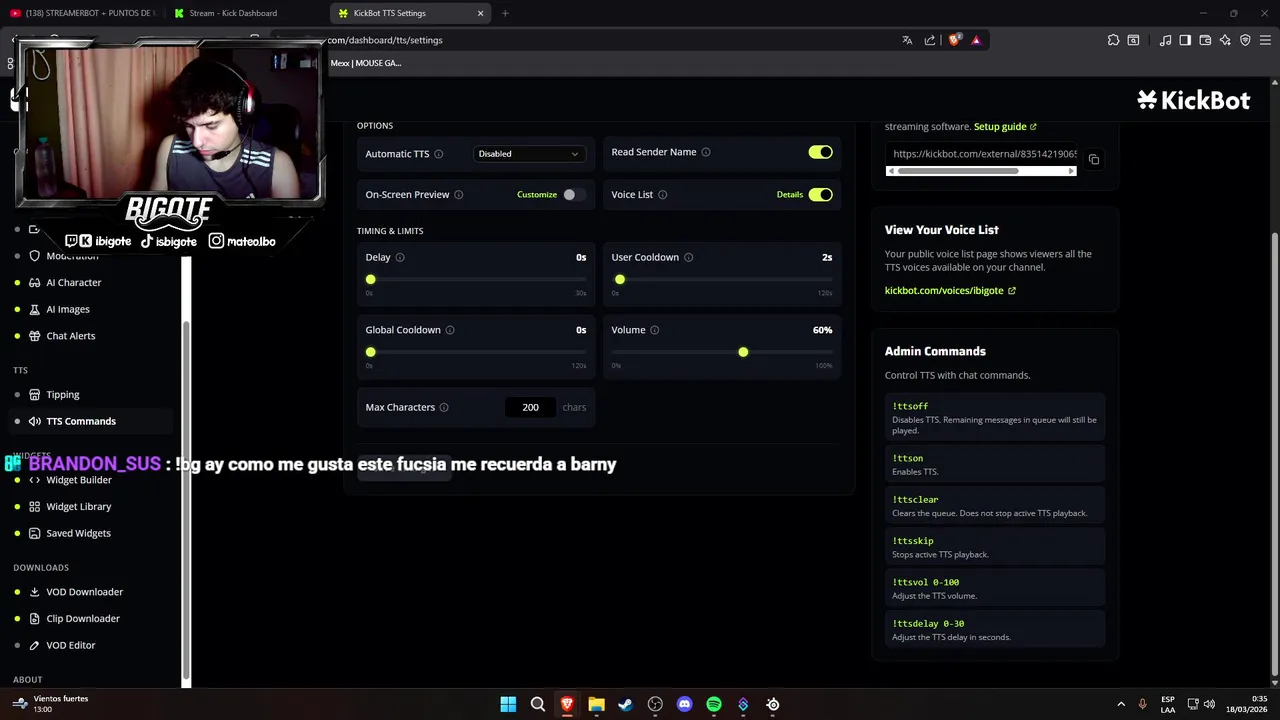Open the Tipping section
1280x720 pixels.
[x=63, y=395]
